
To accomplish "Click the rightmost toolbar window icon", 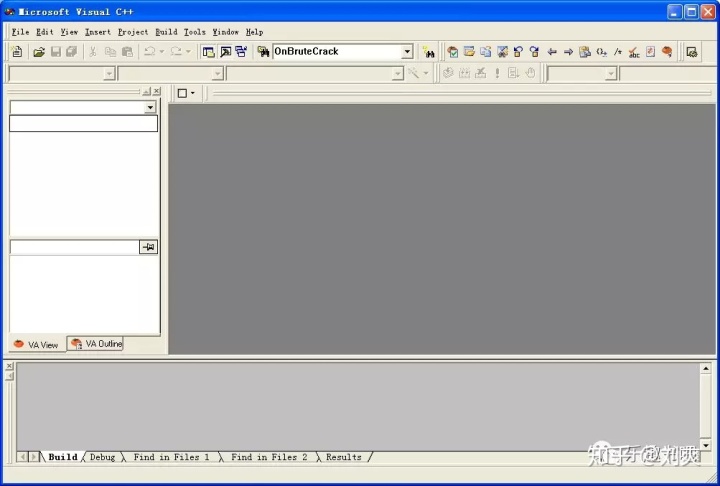I will click(692, 52).
